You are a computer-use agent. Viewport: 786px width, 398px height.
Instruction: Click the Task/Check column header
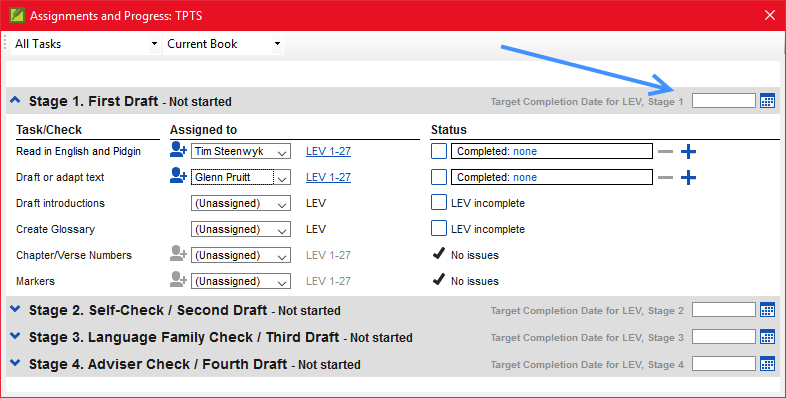coord(49,130)
